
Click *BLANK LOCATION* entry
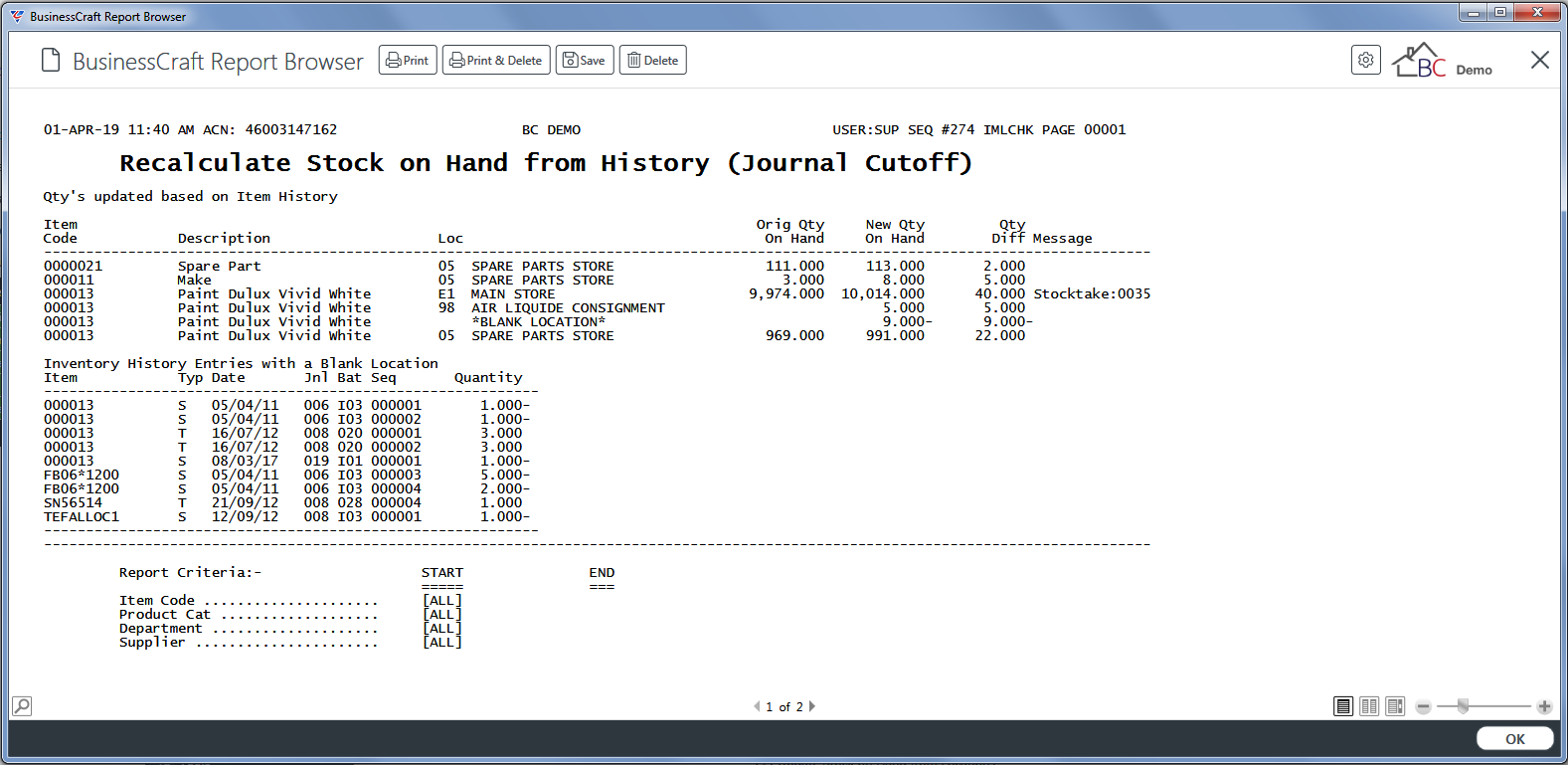(x=538, y=322)
